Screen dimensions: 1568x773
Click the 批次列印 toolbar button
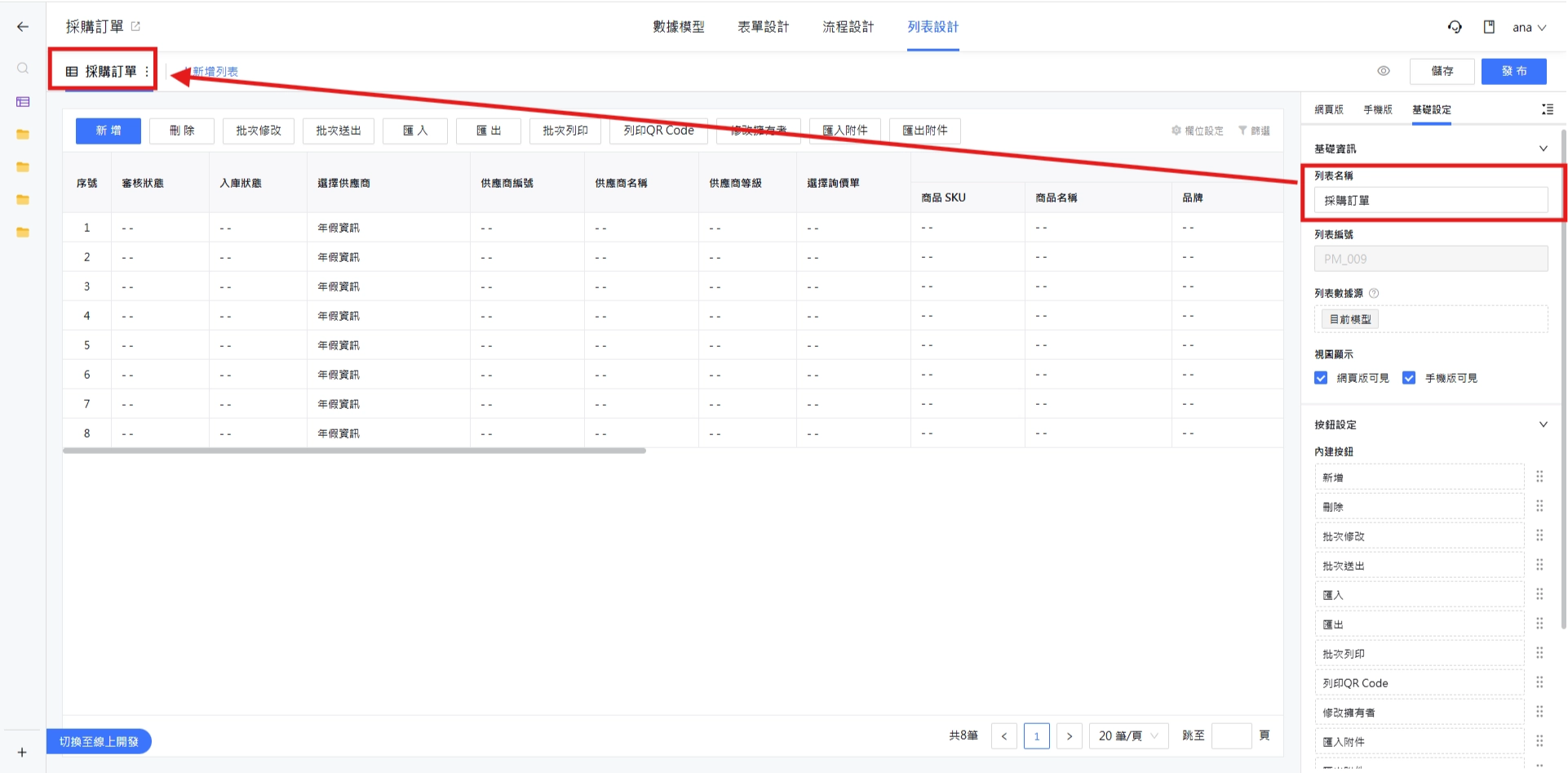coord(565,131)
